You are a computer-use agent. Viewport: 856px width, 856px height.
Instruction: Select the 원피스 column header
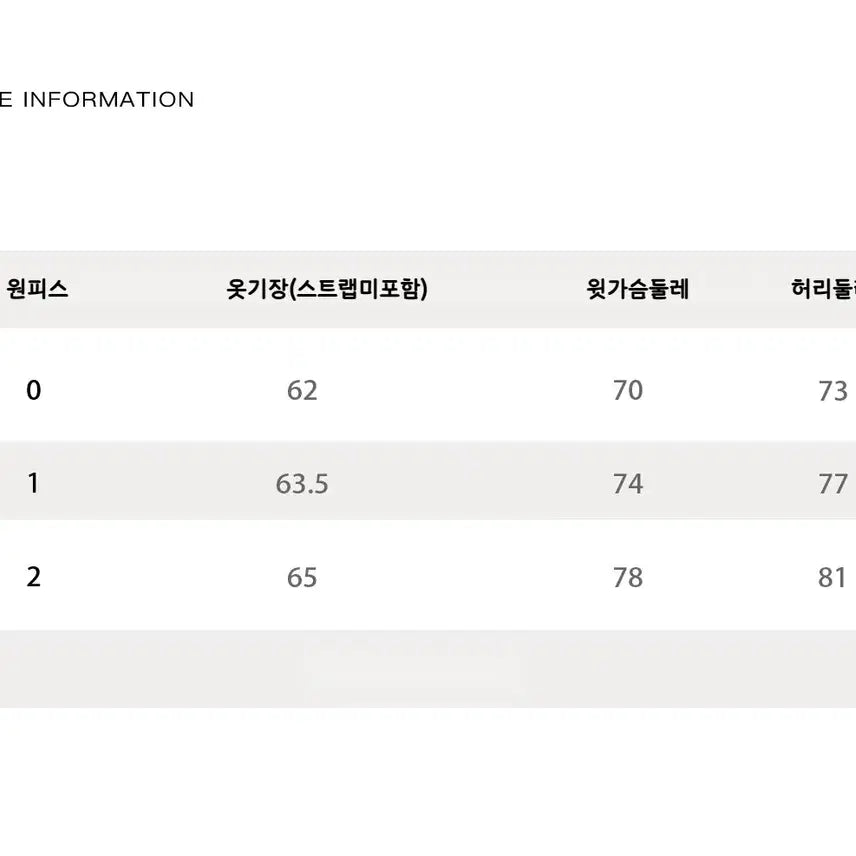(x=37, y=288)
